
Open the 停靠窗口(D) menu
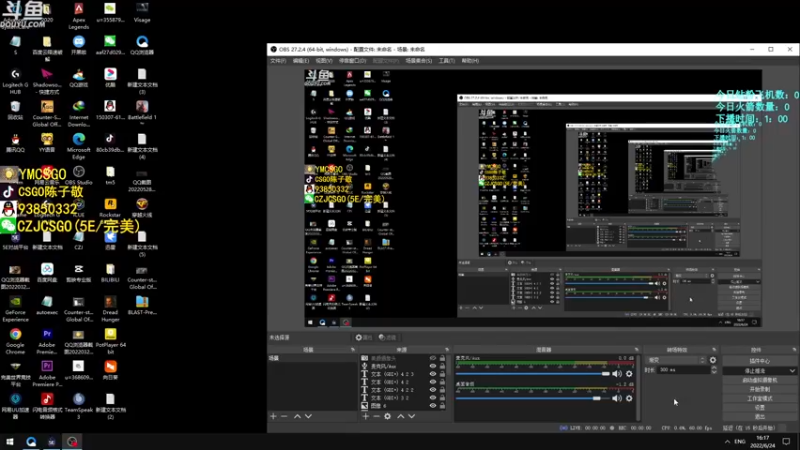point(353,61)
